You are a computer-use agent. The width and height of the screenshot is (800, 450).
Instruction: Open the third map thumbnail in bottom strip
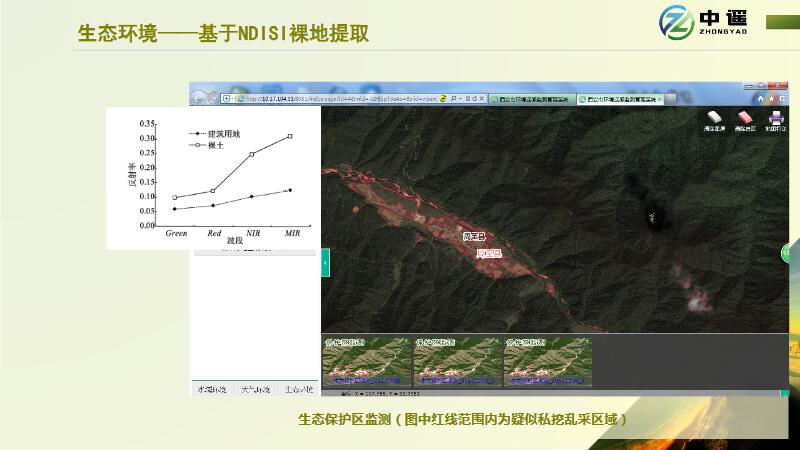pos(546,361)
